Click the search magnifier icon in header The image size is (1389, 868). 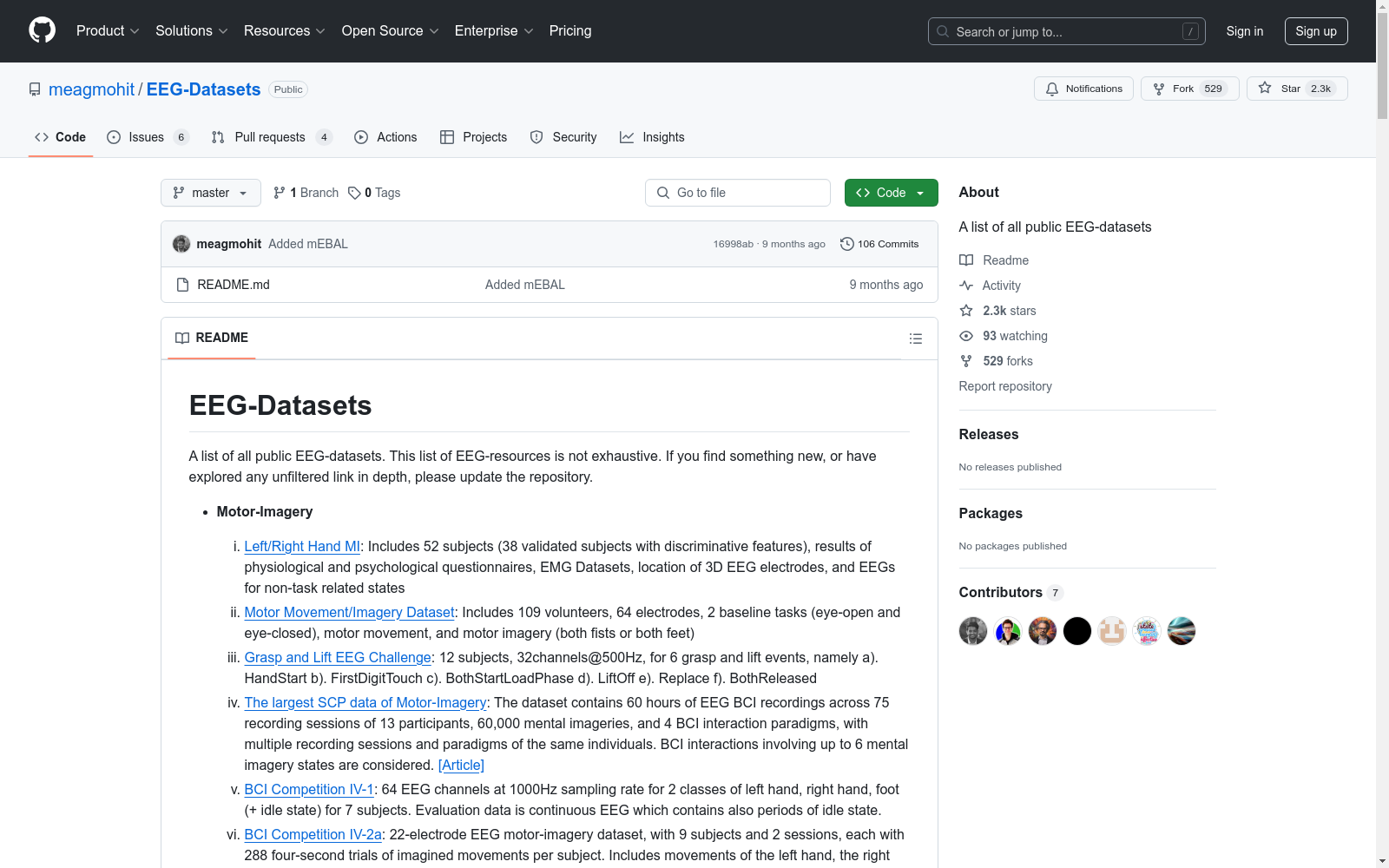coord(943,31)
